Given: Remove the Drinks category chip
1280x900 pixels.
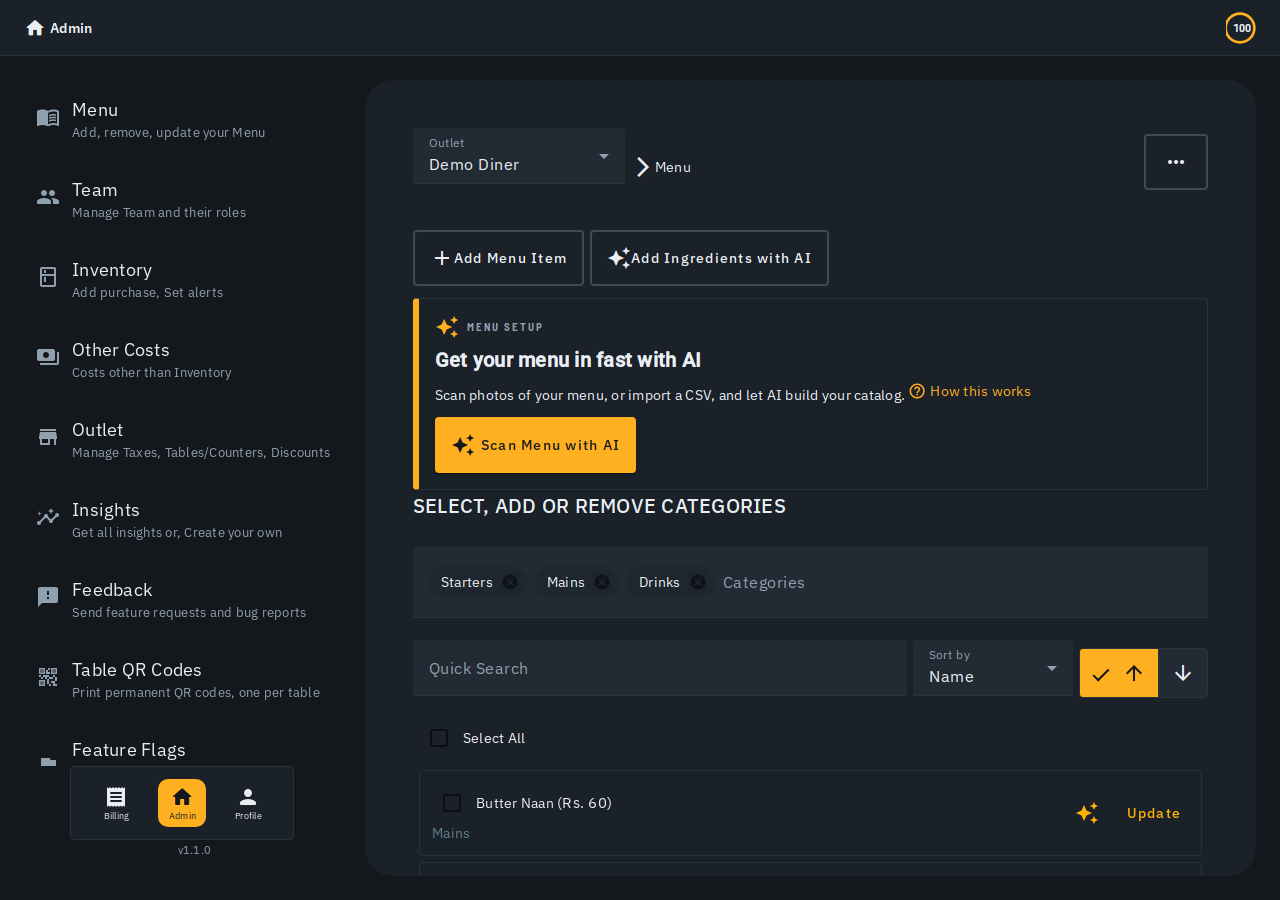Looking at the screenshot, I should coord(698,582).
